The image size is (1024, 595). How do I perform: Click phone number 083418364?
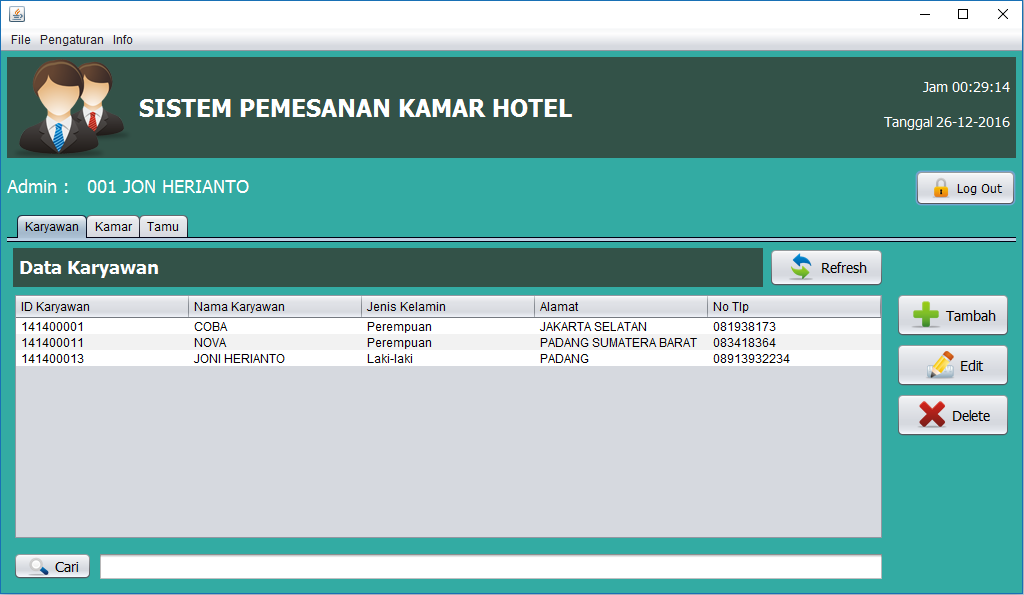(x=744, y=342)
